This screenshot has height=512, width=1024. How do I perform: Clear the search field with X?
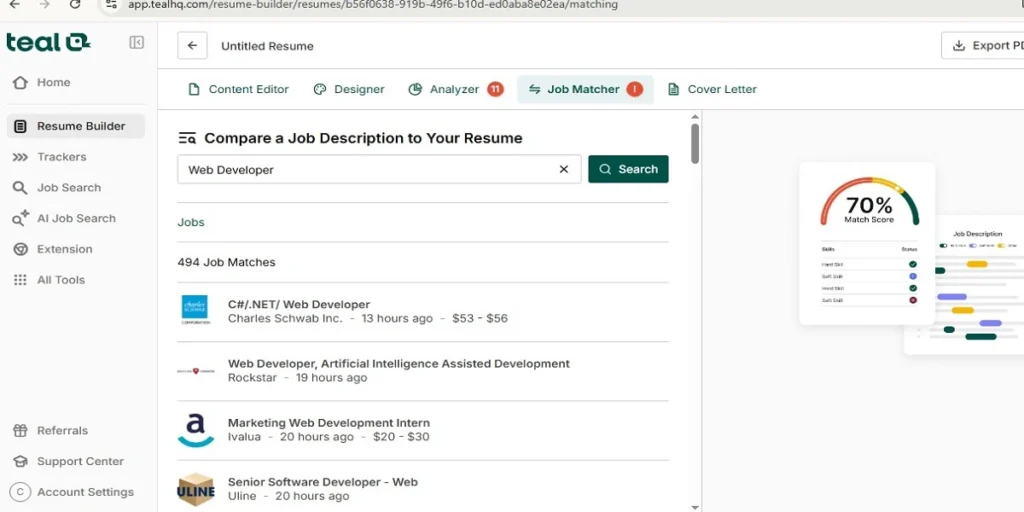pyautogui.click(x=564, y=170)
